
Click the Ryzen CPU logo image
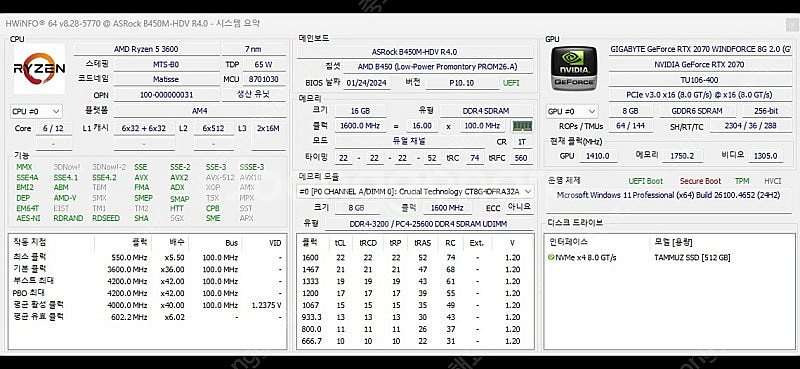click(x=39, y=69)
